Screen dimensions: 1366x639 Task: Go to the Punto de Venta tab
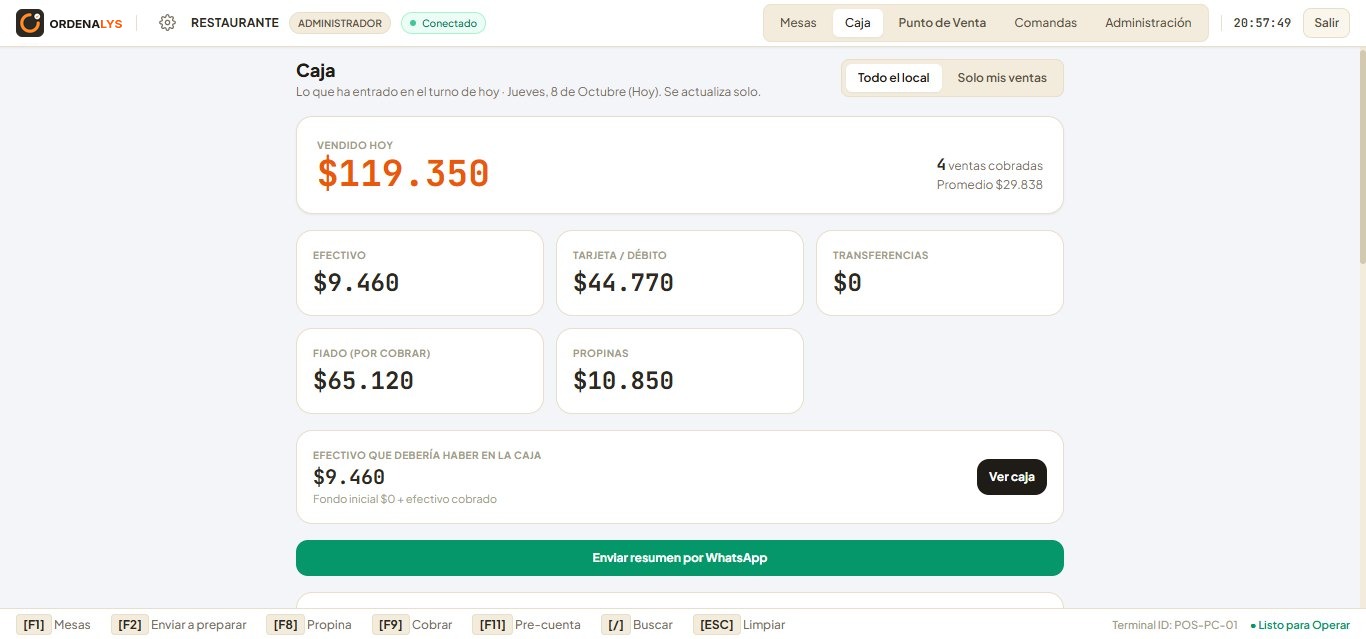point(942,23)
